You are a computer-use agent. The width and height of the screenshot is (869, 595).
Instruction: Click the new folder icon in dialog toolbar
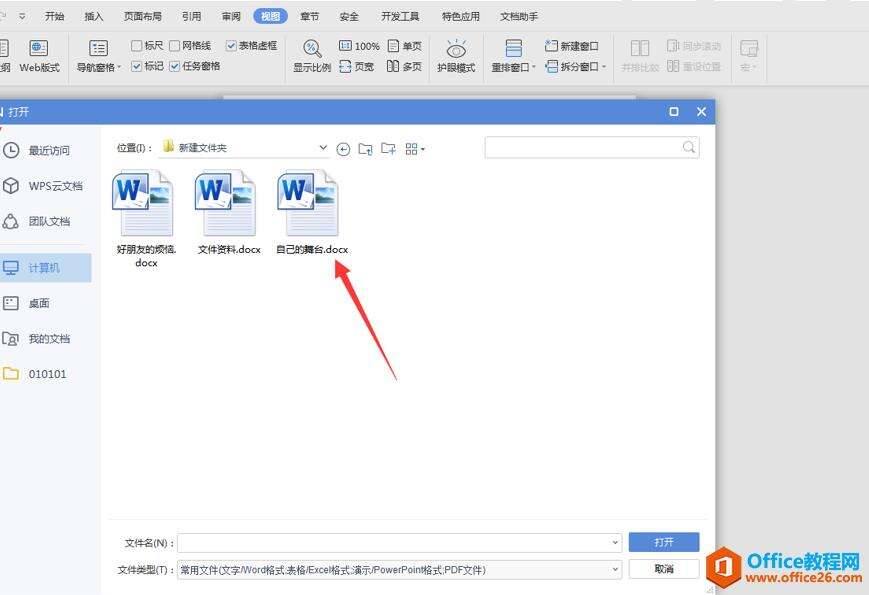(x=388, y=148)
